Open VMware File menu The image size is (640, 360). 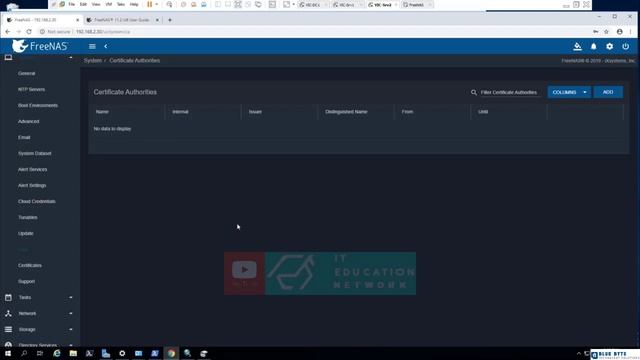(72, 4)
